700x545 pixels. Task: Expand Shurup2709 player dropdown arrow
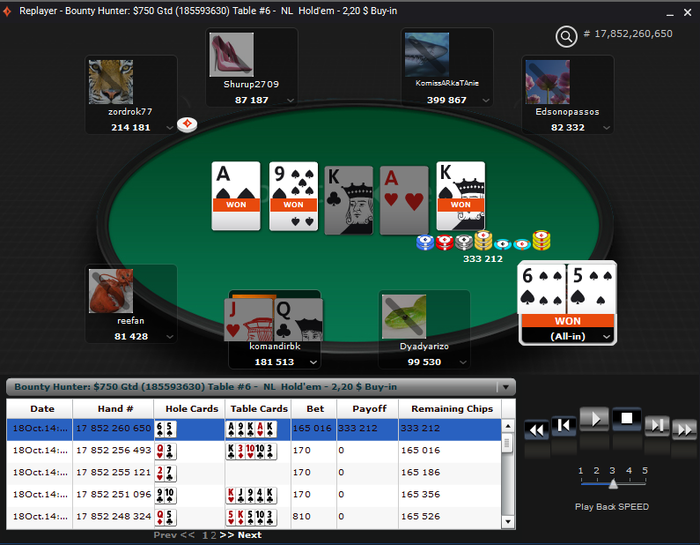(x=291, y=100)
